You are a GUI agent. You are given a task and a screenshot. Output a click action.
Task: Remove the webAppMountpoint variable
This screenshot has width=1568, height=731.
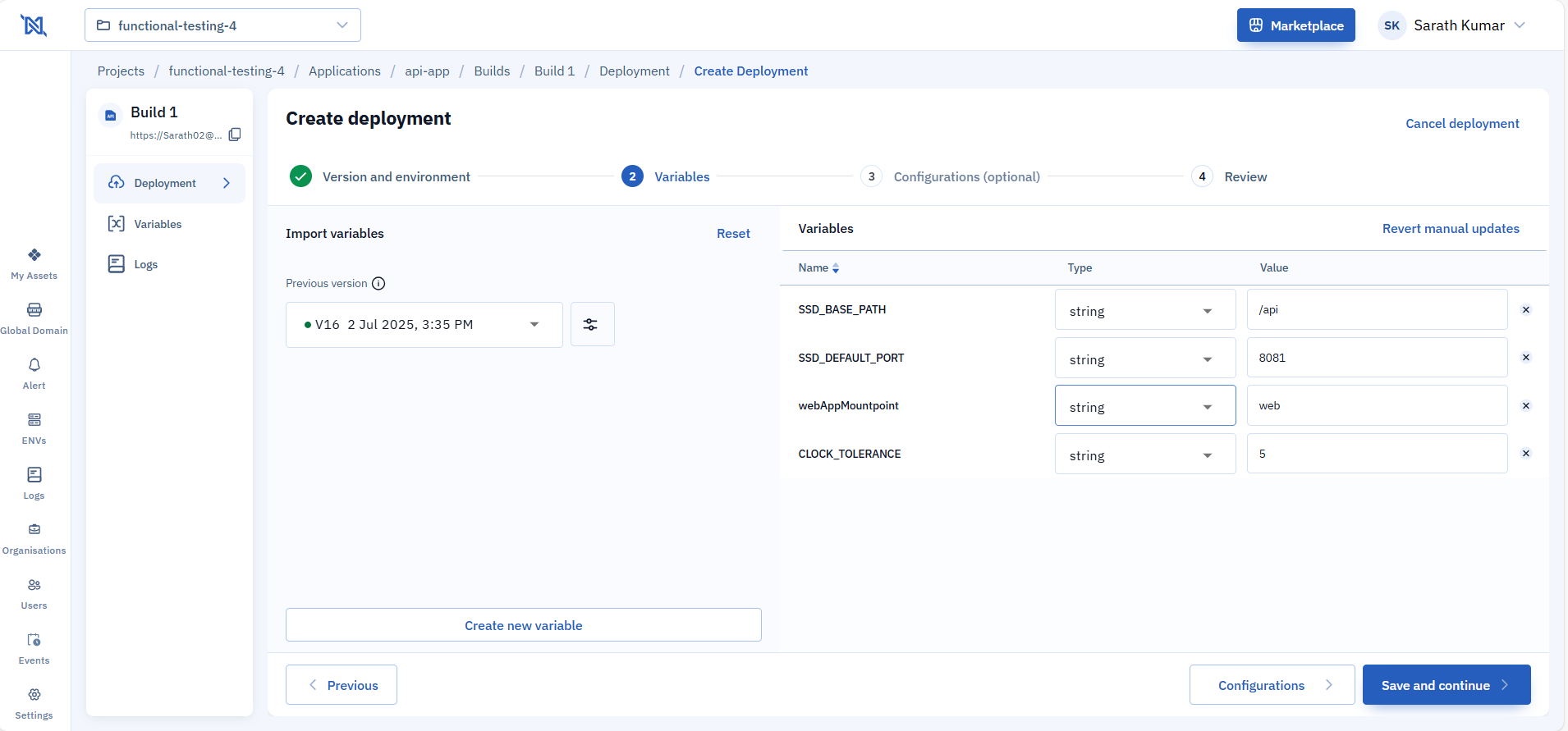1526,405
